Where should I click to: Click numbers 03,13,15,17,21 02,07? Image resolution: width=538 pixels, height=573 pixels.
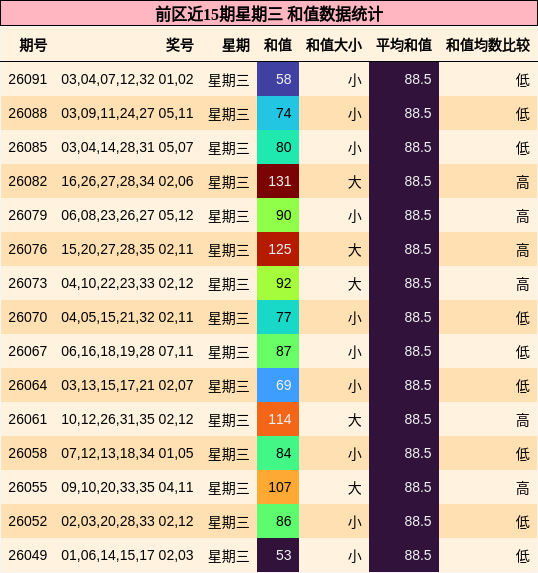click(x=127, y=385)
